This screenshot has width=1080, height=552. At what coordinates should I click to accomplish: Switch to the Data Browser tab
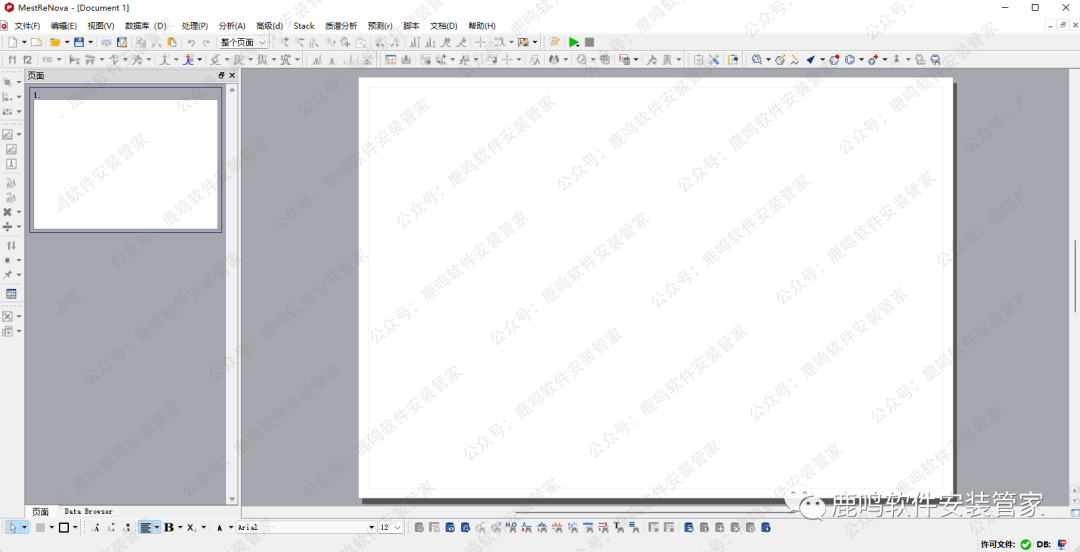pyautogui.click(x=88, y=511)
